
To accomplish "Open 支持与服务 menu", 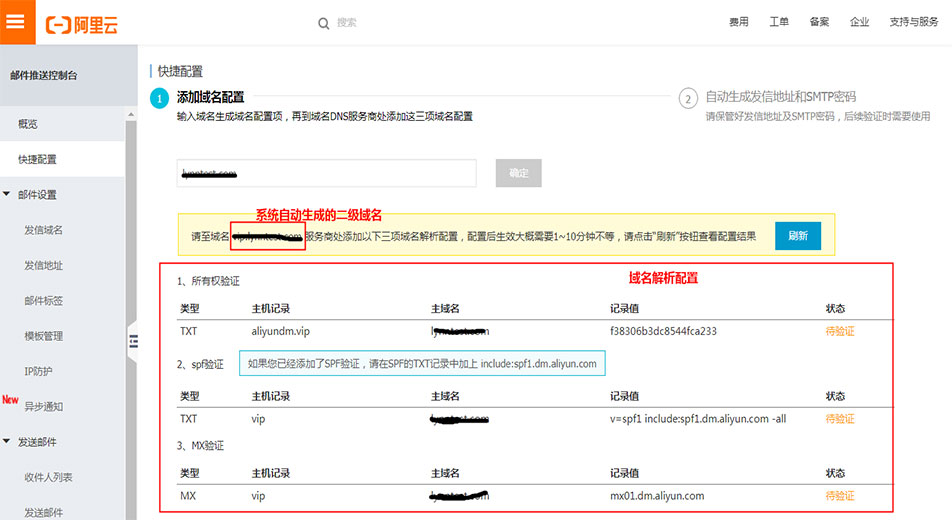I will [913, 22].
